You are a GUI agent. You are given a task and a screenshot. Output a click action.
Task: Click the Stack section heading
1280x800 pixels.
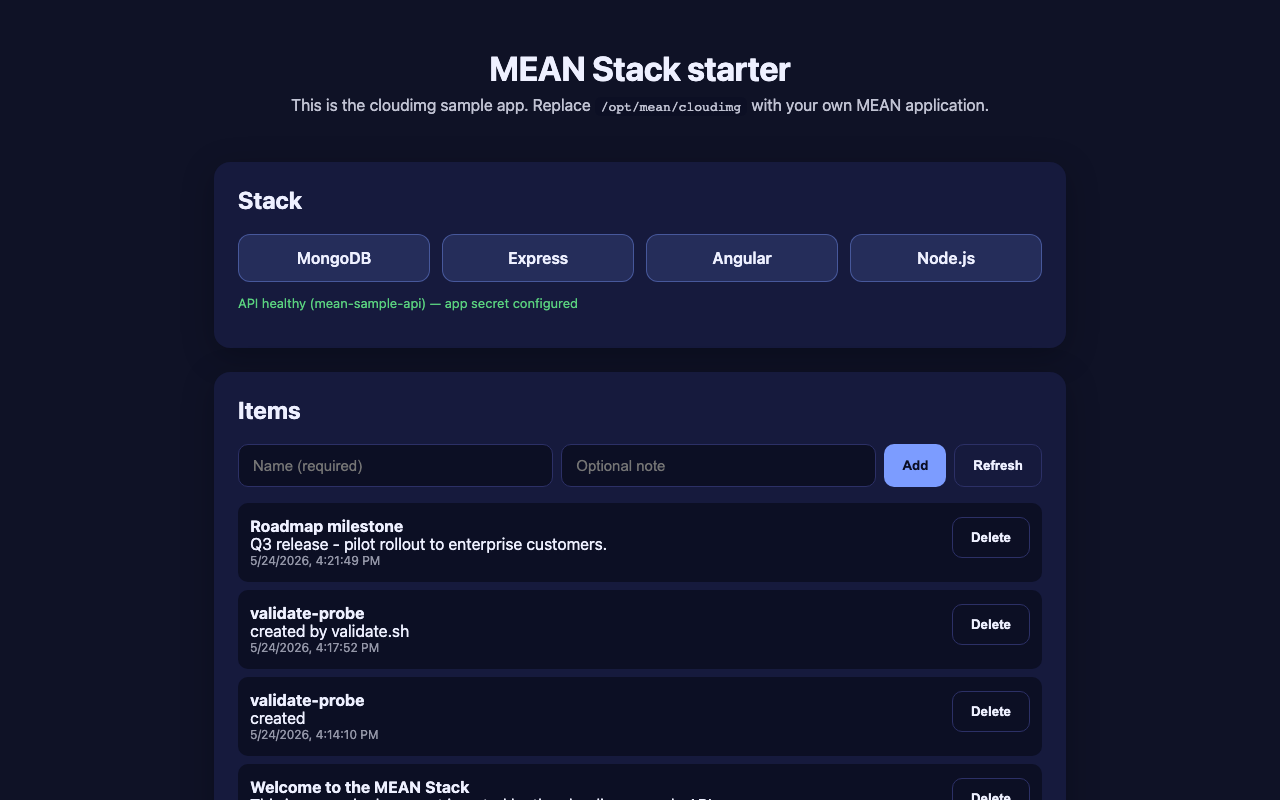click(270, 201)
